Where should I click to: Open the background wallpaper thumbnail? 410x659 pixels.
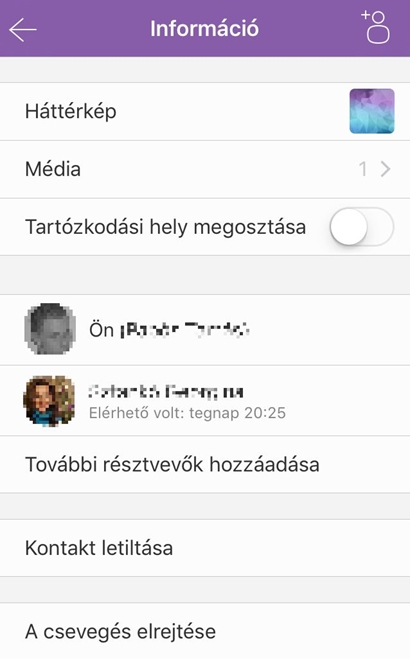tap(372, 111)
